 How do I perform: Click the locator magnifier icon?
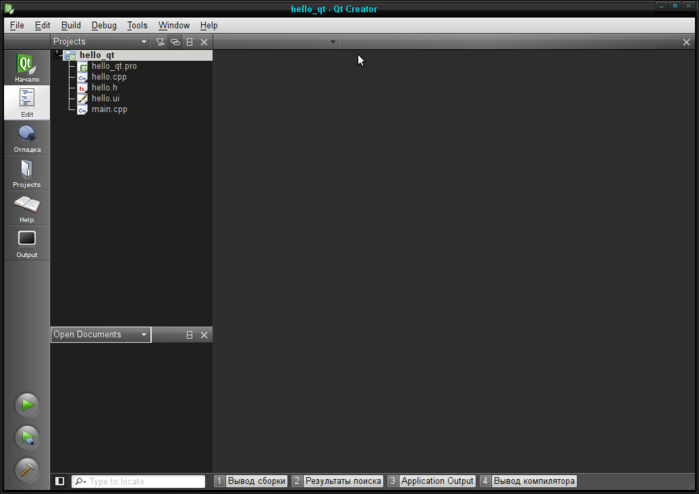[x=80, y=481]
